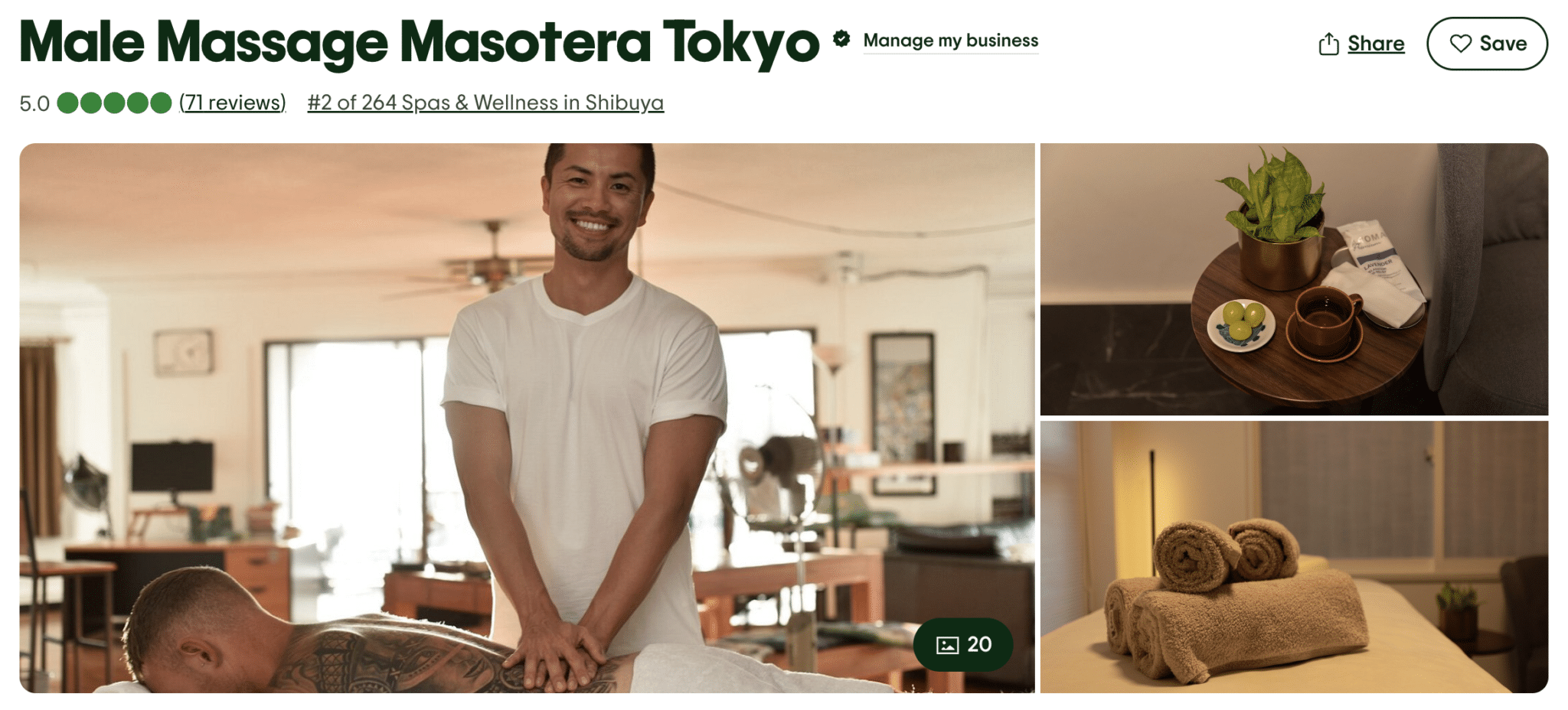This screenshot has height=710, width=1568.
Task: Open Manage my business link
Action: point(950,41)
